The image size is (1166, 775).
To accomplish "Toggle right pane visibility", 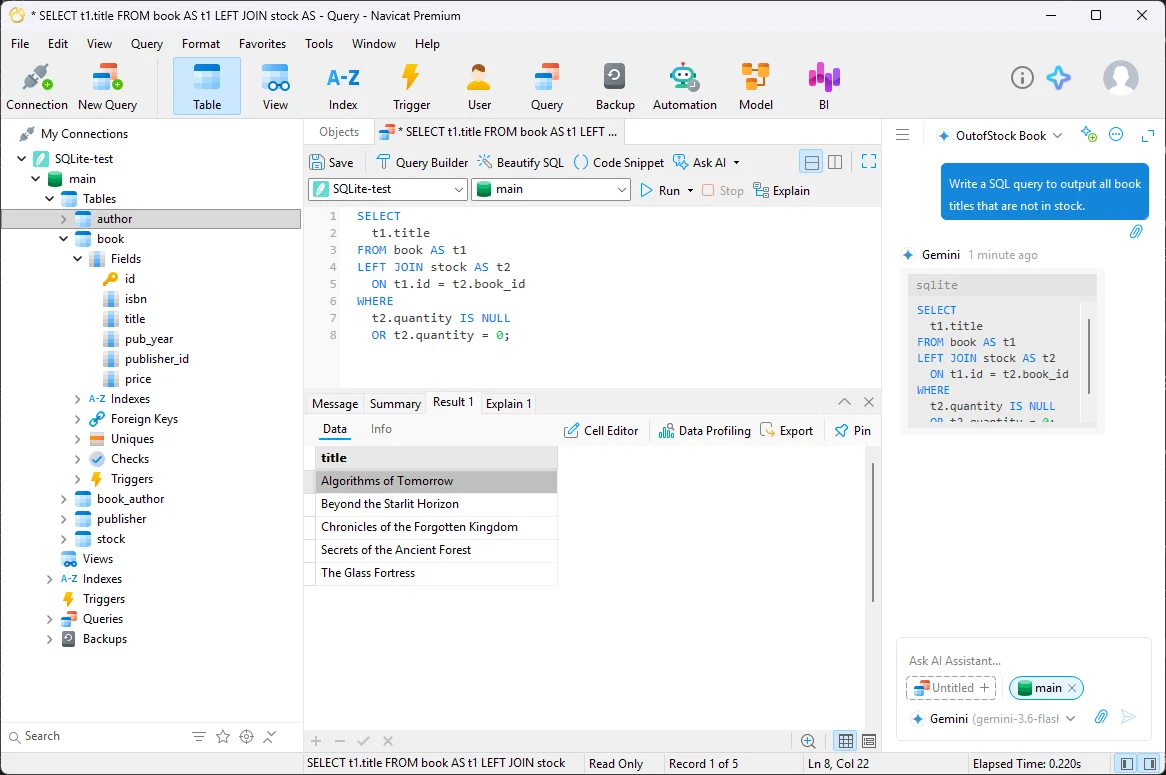I will tap(1150, 764).
